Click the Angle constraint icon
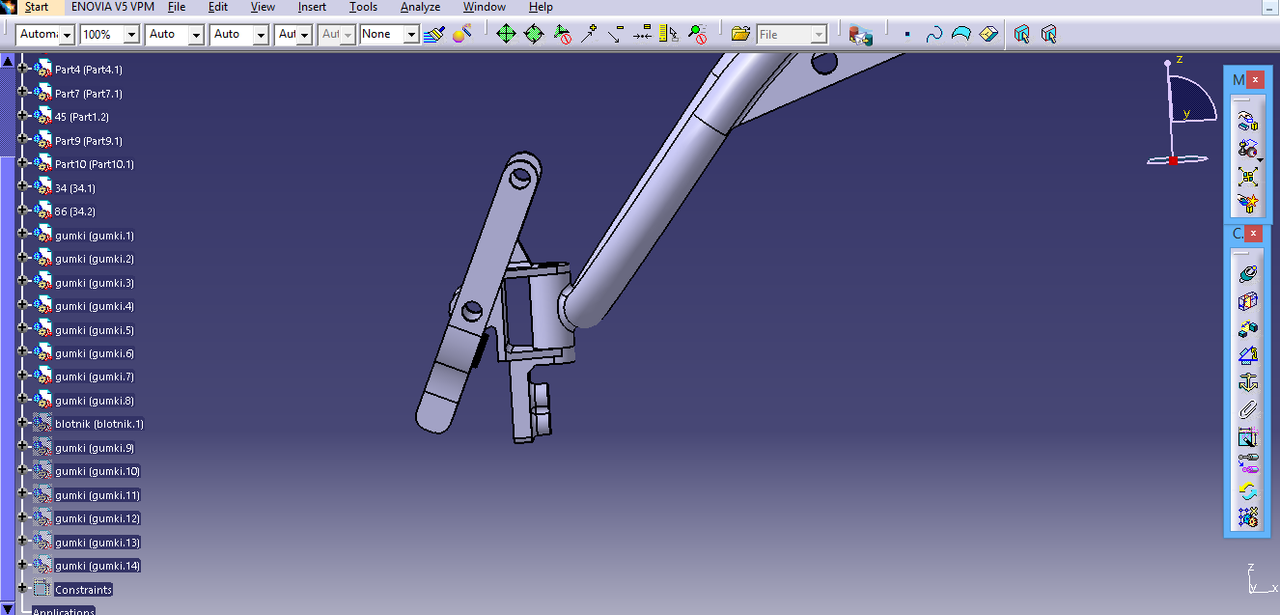The width and height of the screenshot is (1280, 615). 1247,355
